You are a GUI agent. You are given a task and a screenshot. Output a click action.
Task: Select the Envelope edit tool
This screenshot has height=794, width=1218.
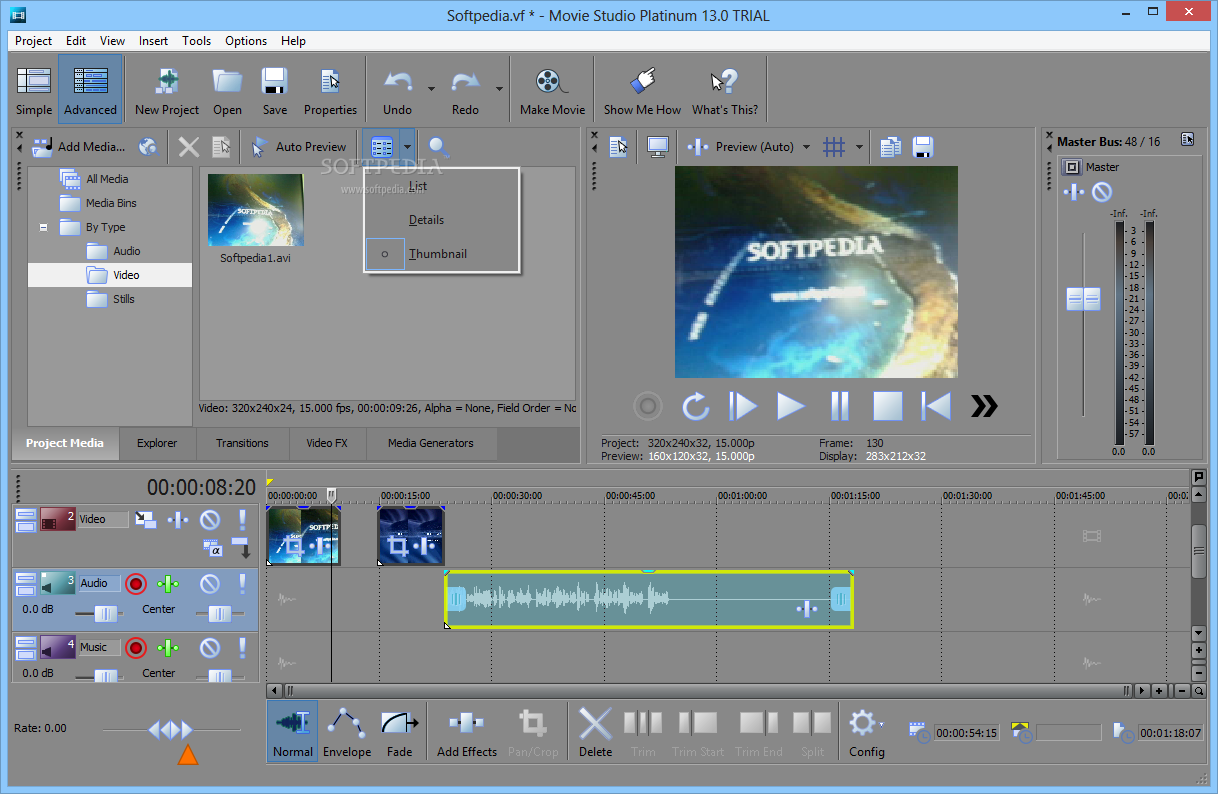coord(347,733)
